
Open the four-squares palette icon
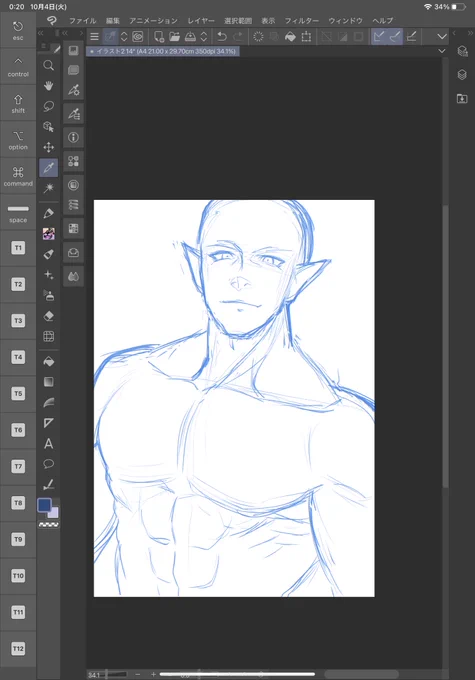(x=73, y=161)
